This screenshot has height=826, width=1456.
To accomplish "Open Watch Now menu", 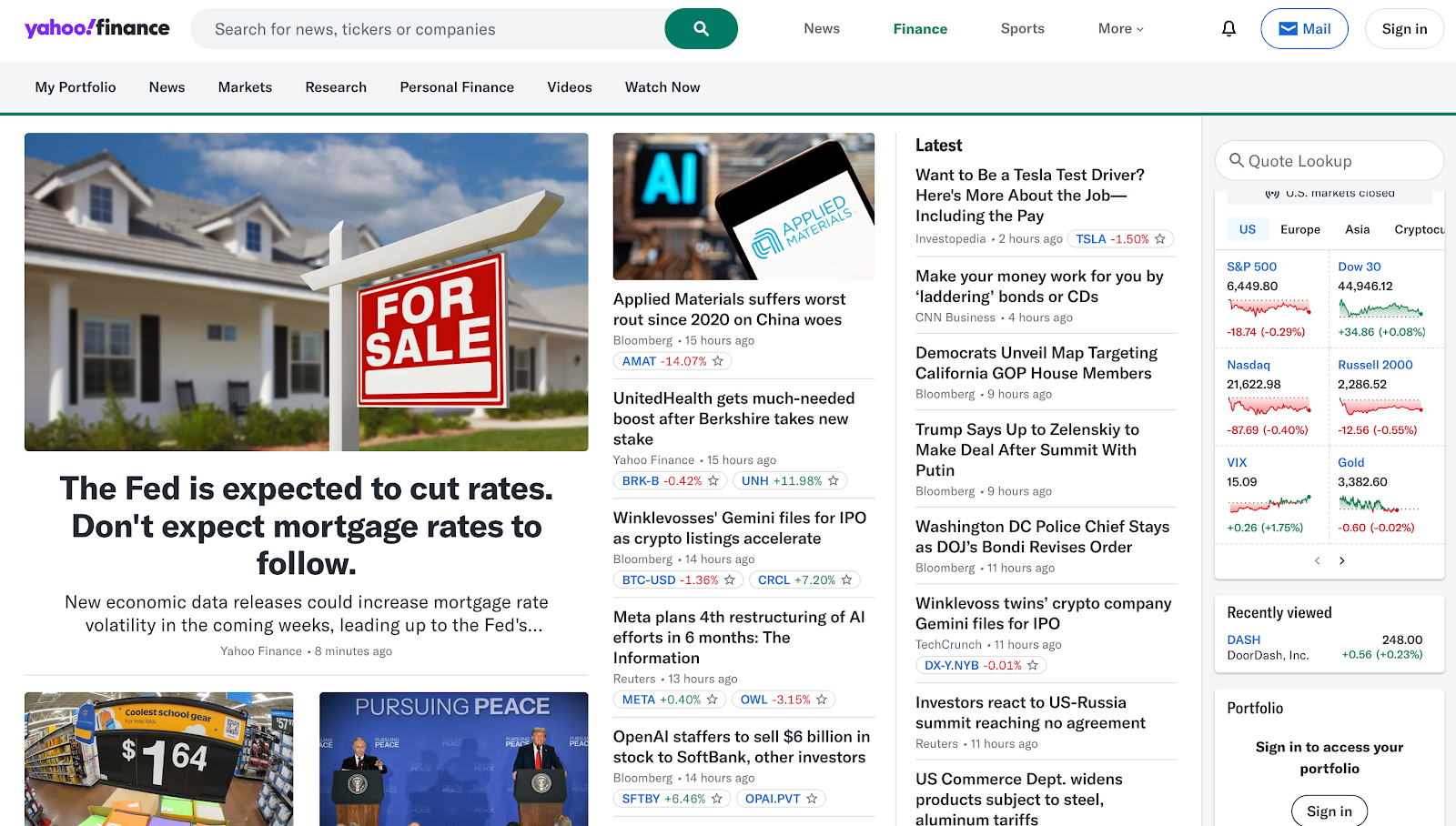I will (x=662, y=87).
